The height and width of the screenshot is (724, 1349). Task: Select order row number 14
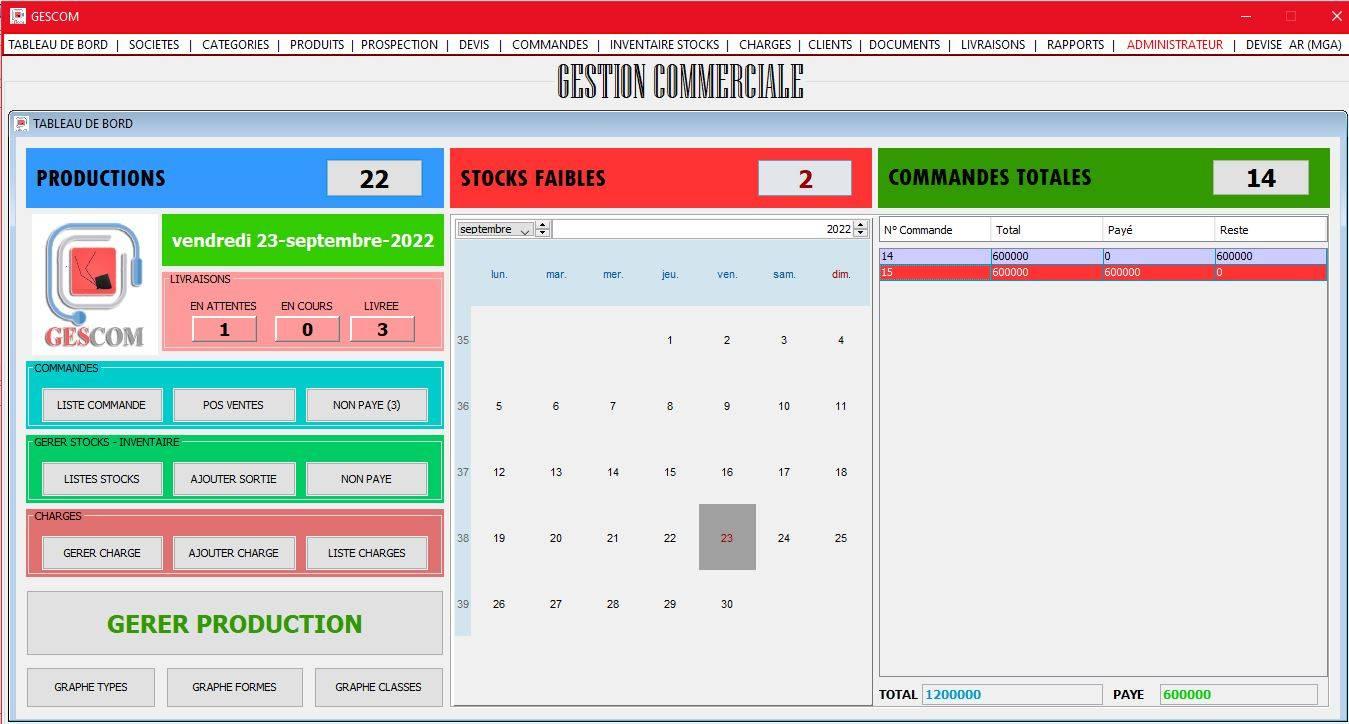[1103, 256]
